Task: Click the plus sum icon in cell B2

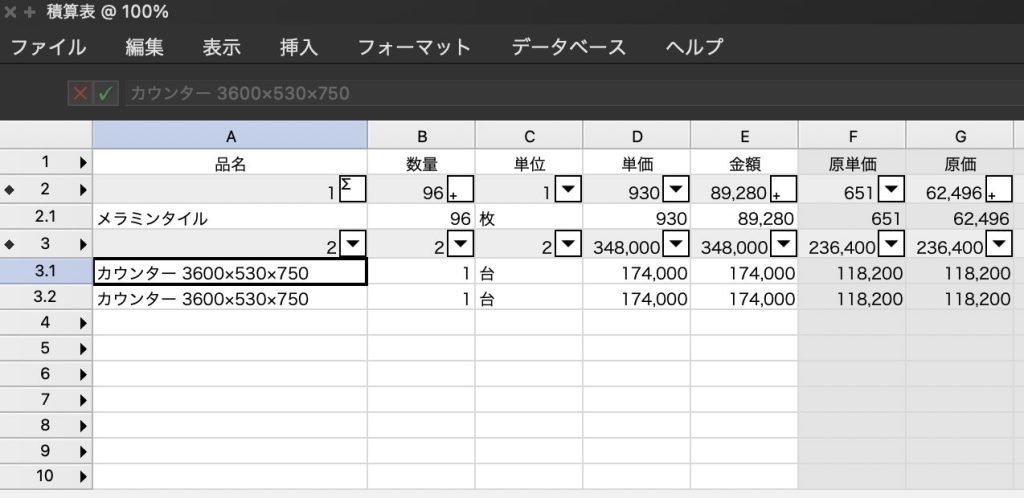Action: click(460, 189)
